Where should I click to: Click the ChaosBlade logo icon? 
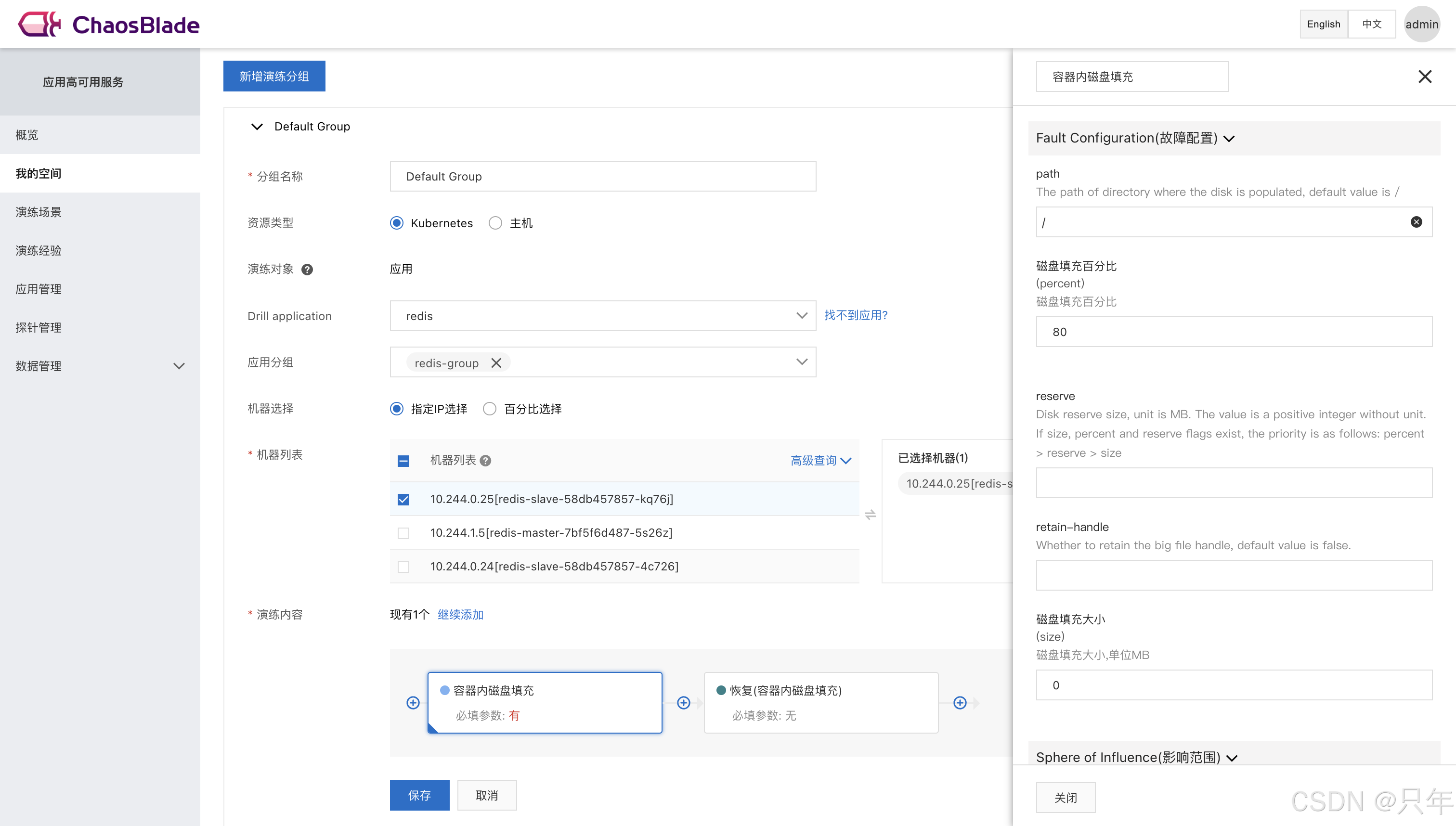[x=39, y=25]
